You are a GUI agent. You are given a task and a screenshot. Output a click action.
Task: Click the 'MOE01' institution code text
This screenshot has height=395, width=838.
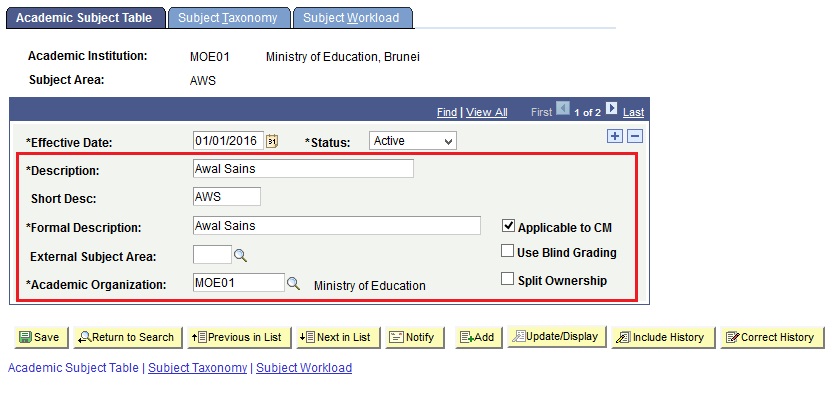point(210,57)
